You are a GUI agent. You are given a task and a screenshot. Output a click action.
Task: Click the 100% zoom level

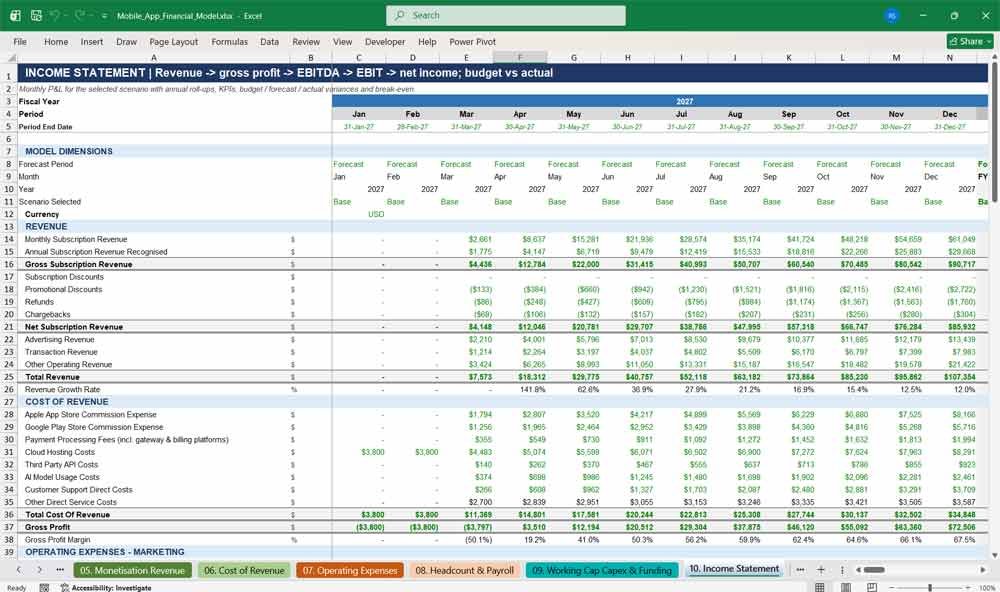[x=987, y=588]
